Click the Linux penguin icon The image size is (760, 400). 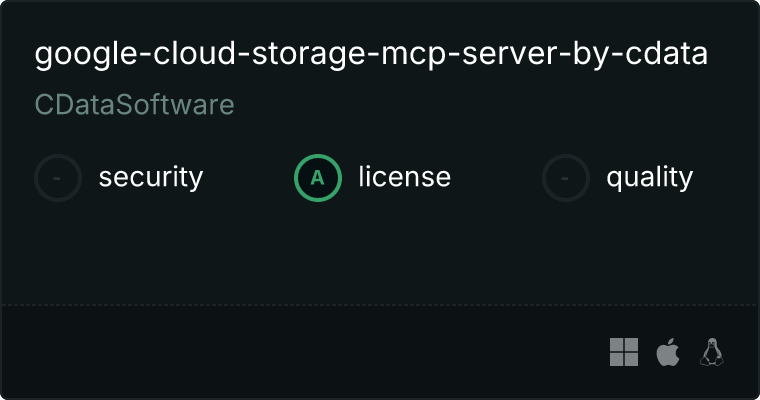712,352
